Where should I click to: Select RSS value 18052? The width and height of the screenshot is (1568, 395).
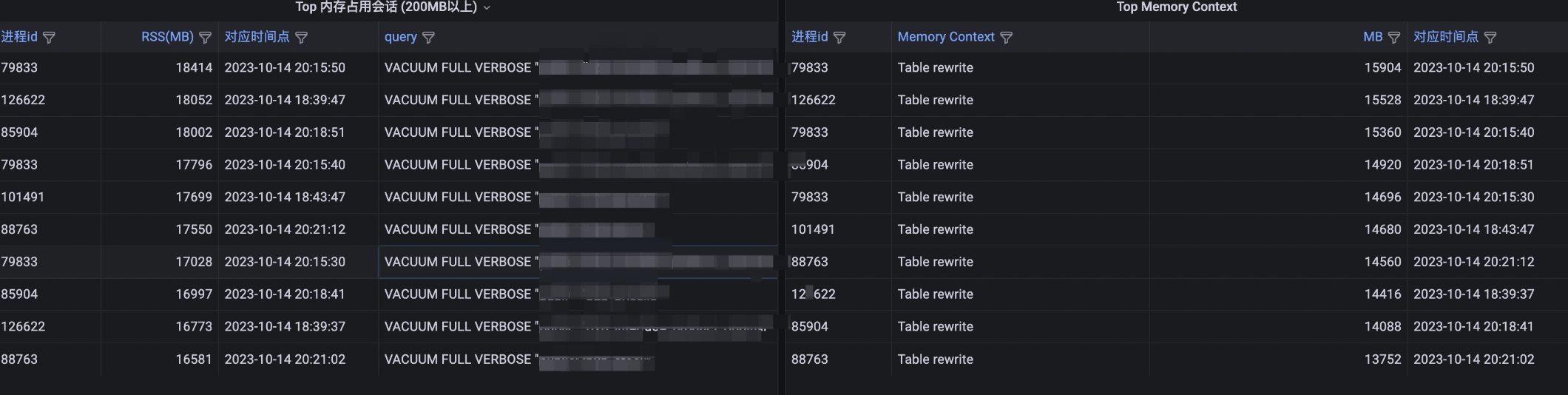(x=194, y=100)
